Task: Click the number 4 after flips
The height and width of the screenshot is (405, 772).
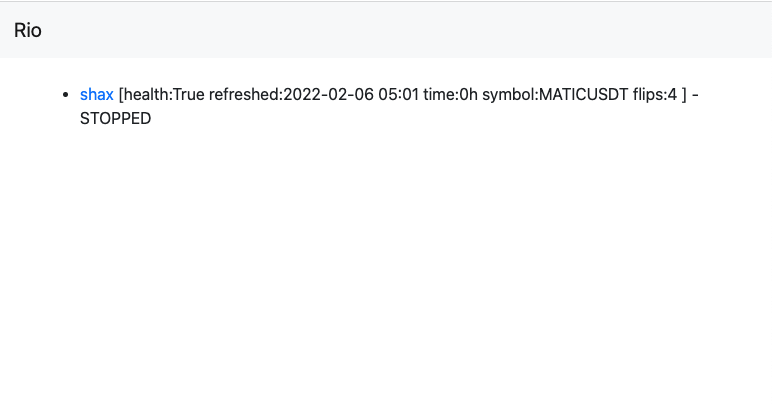Action: click(673, 94)
